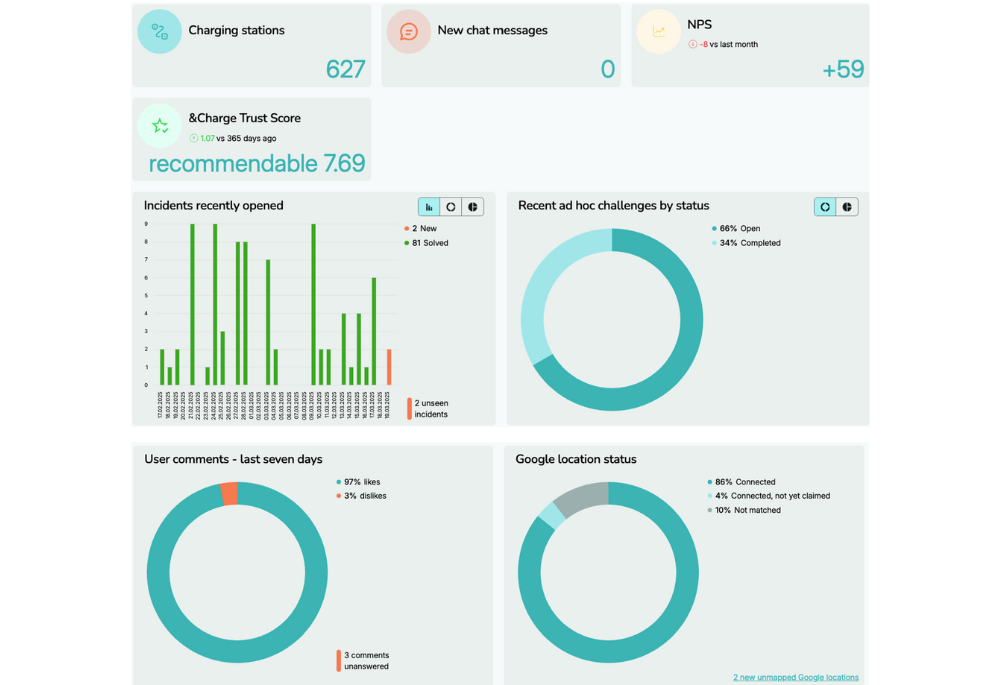Image resolution: width=1000 pixels, height=685 pixels.
Task: Click the New chat messages card title
Action: point(492,30)
